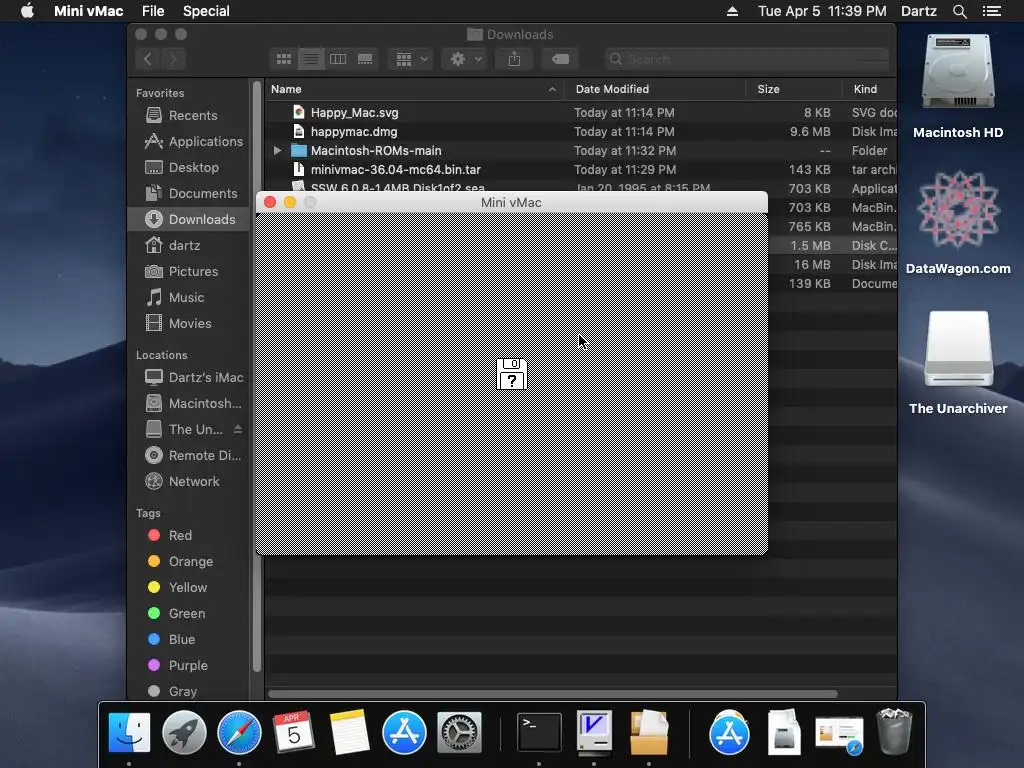Open Terminal from the Dock
The image size is (1024, 768).
pyautogui.click(x=539, y=732)
